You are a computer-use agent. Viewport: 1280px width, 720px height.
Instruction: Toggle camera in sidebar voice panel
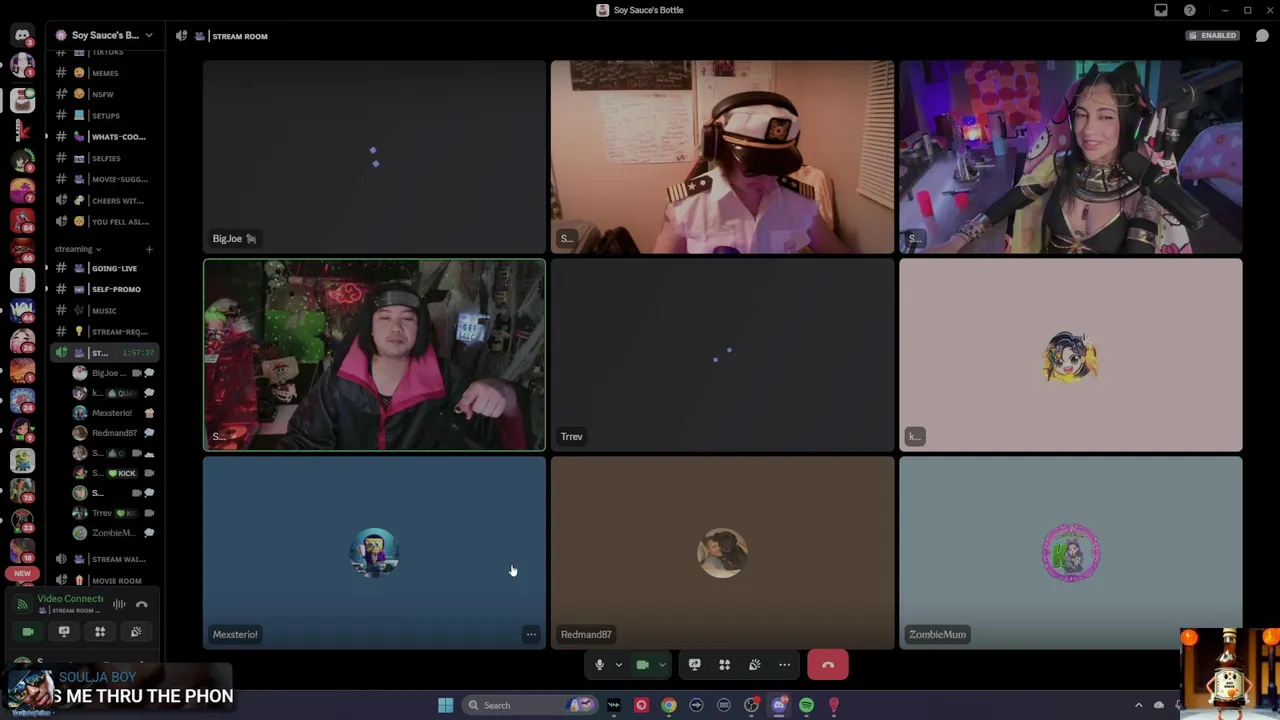(x=28, y=632)
